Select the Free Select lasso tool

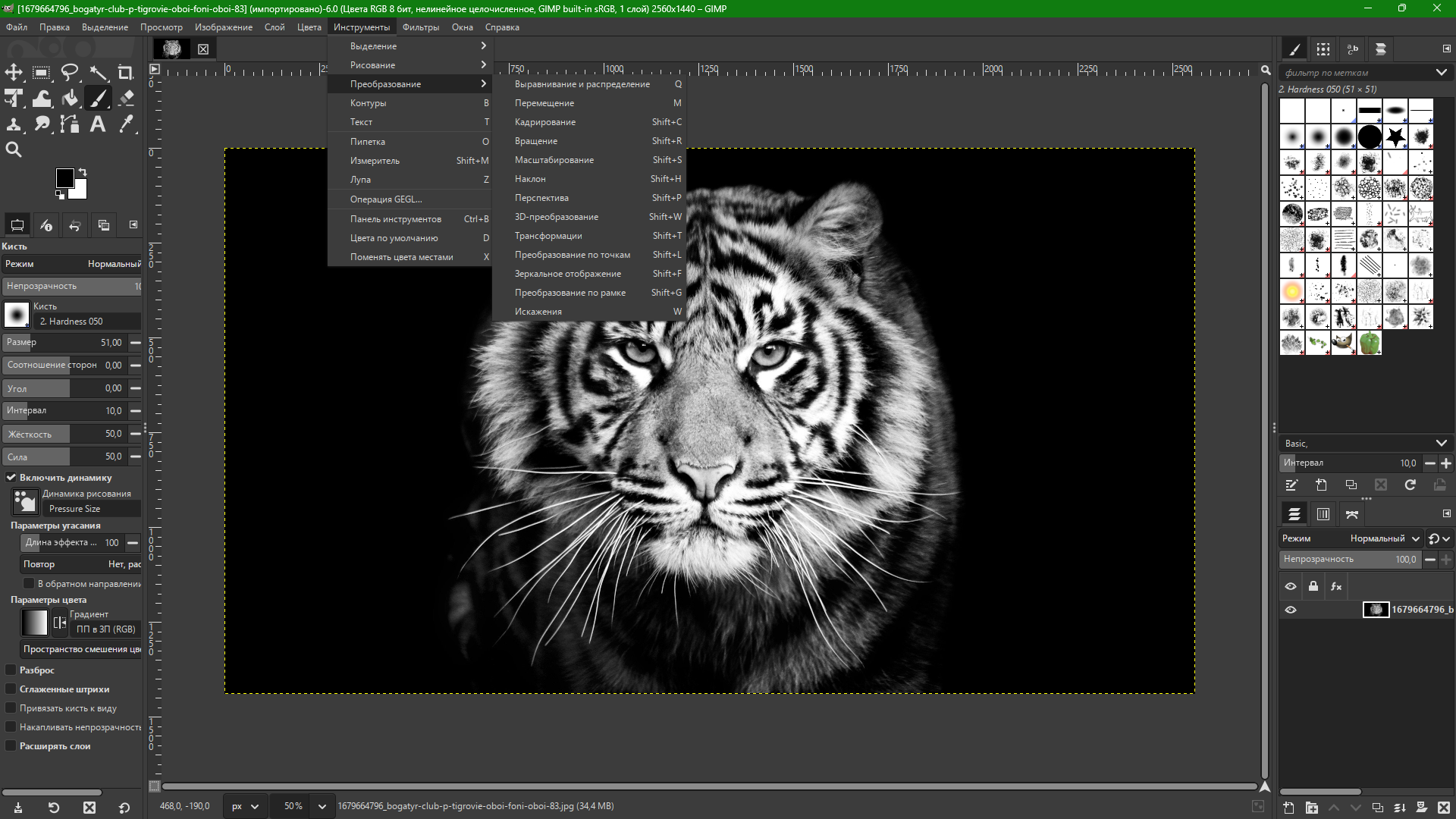point(70,73)
